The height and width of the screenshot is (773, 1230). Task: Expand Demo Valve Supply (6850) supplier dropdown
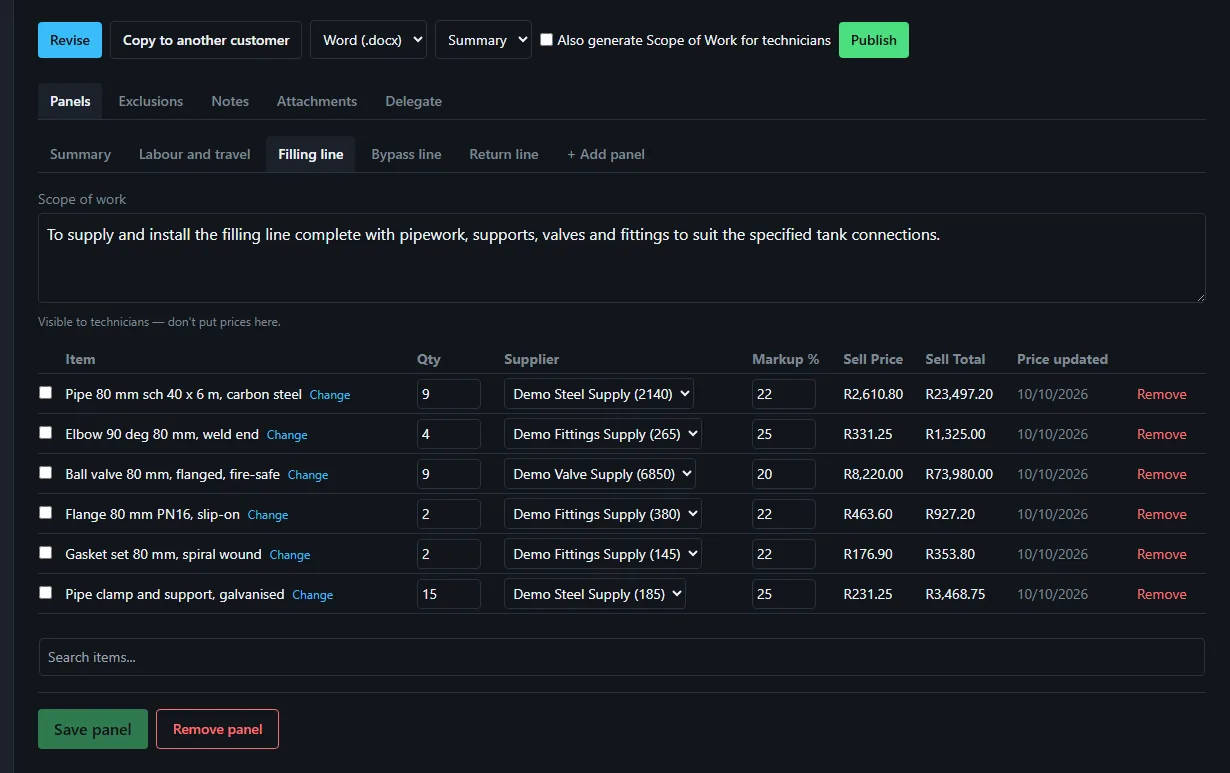600,474
